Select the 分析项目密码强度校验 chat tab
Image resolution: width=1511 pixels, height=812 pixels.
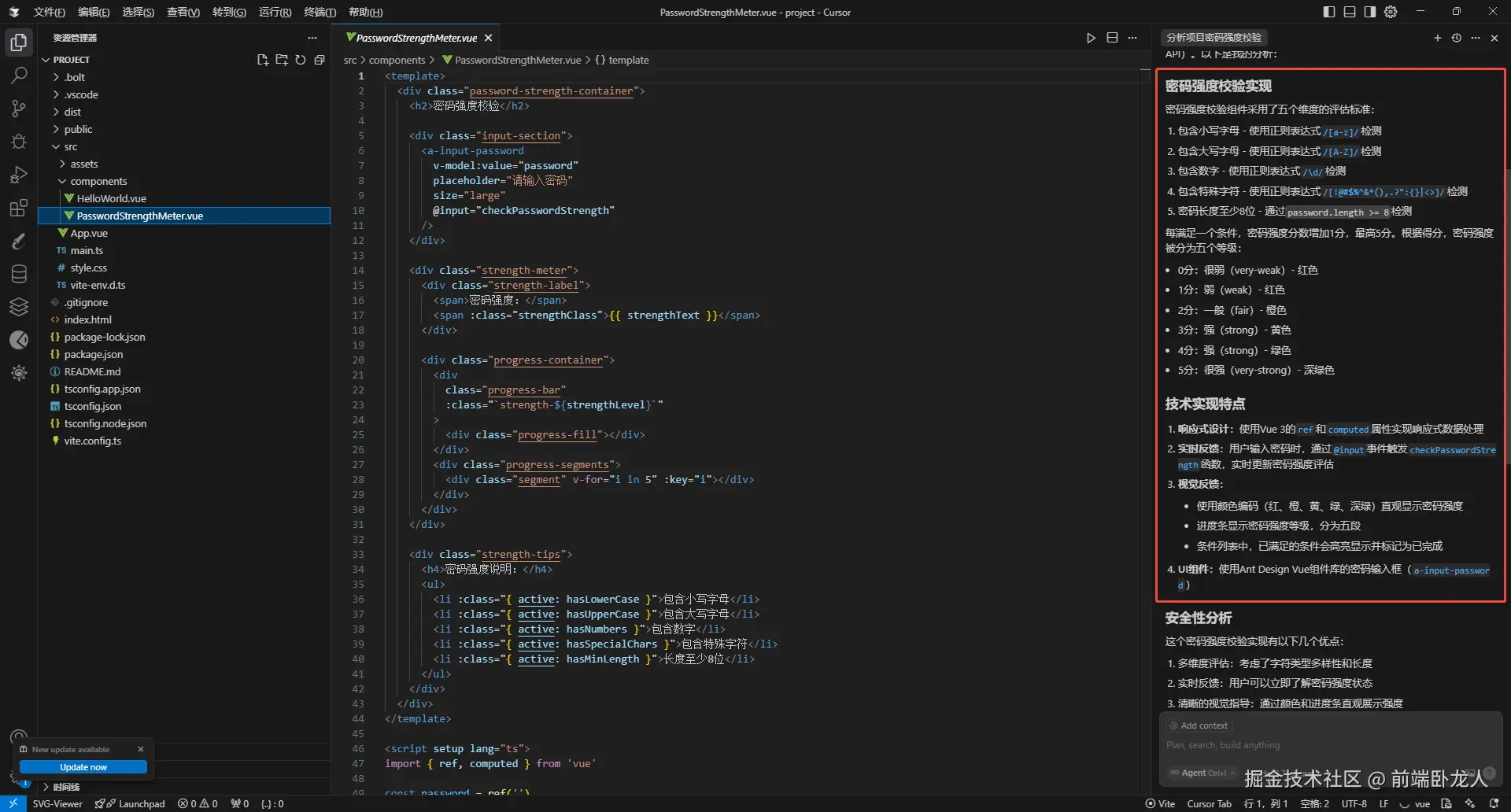pyautogui.click(x=1214, y=38)
